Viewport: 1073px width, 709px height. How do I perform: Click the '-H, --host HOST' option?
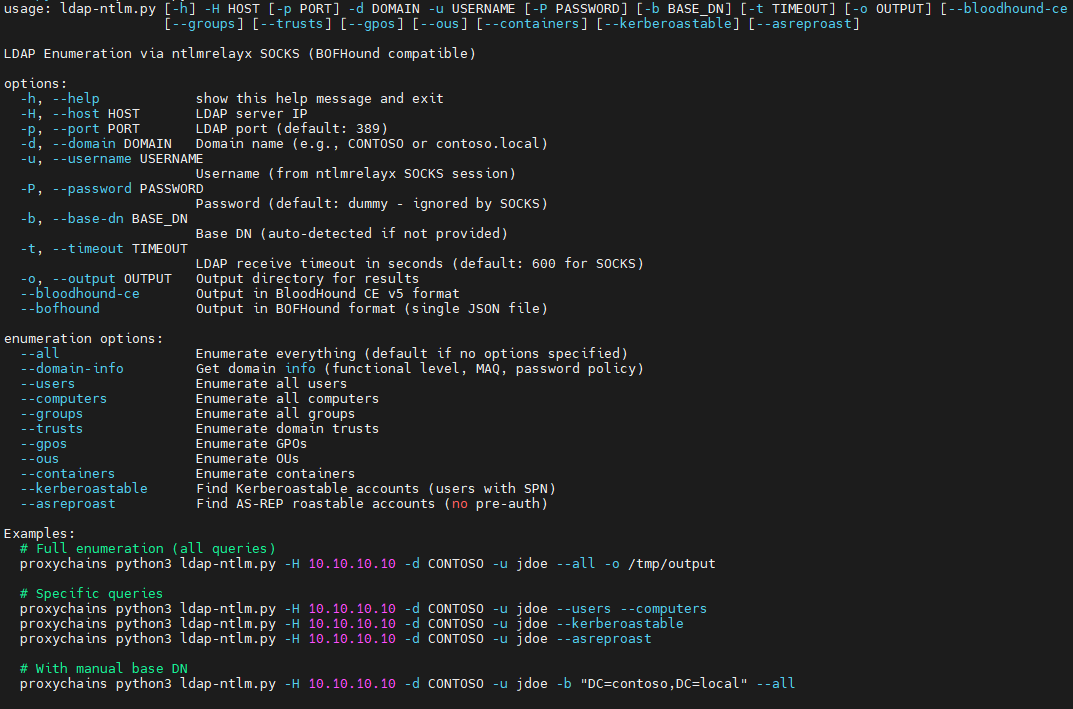pyautogui.click(x=79, y=114)
